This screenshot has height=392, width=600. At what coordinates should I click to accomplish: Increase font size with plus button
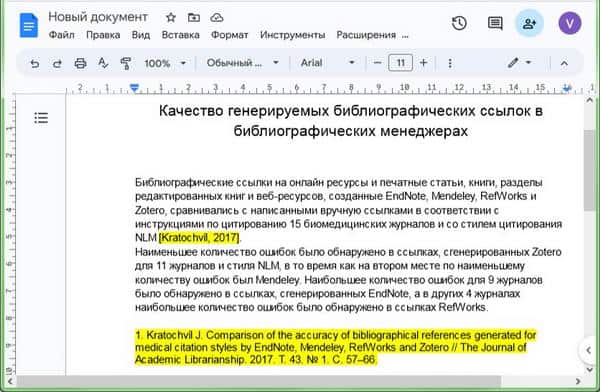point(424,63)
